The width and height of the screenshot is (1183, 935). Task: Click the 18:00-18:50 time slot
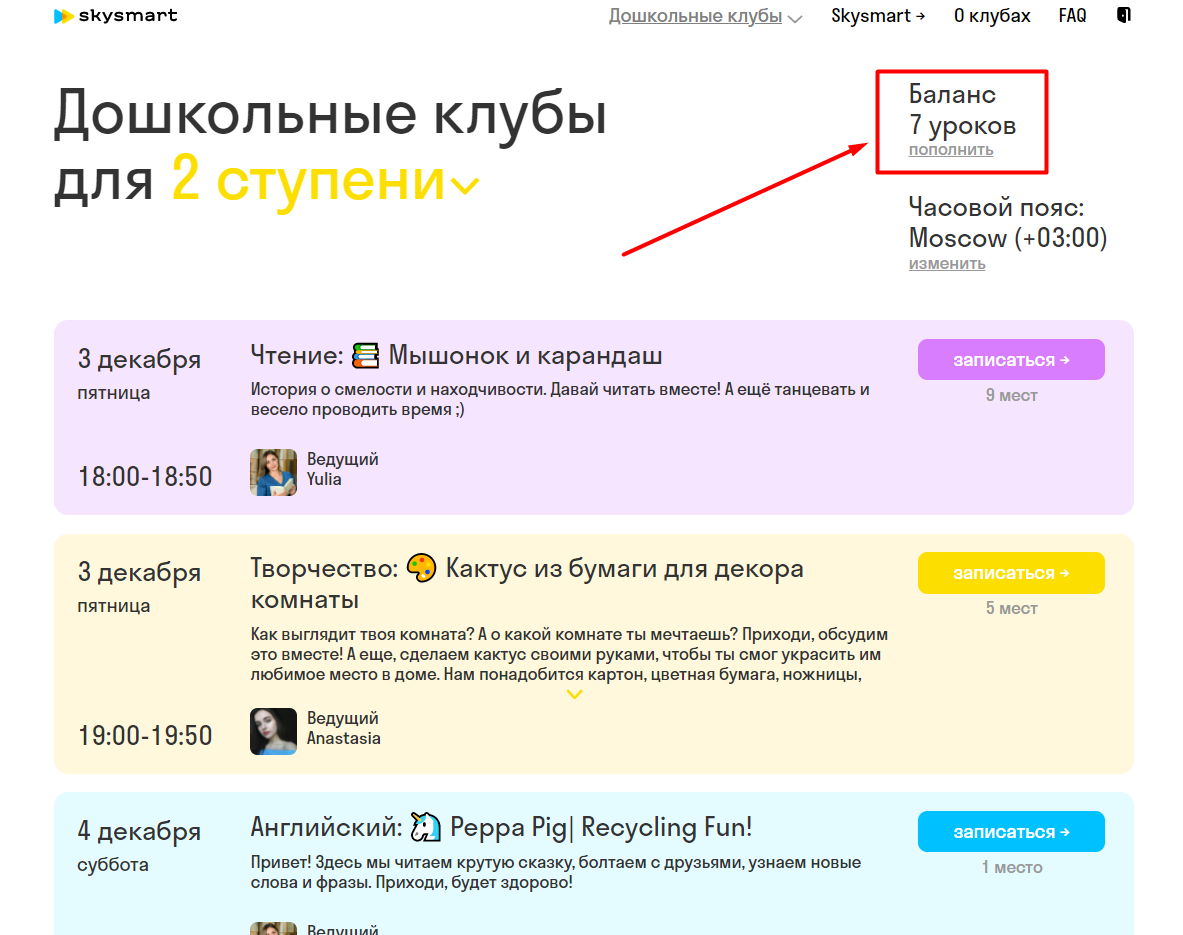[146, 477]
